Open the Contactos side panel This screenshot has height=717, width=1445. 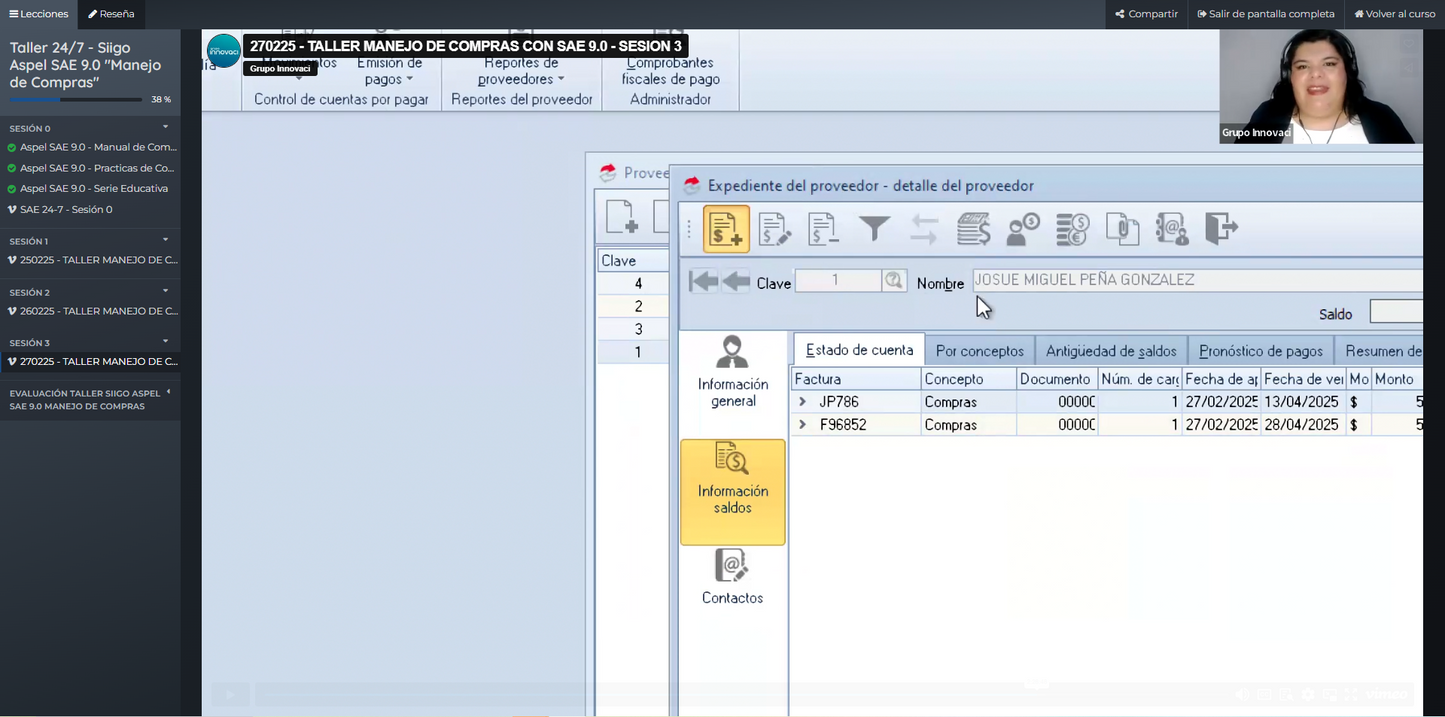point(732,578)
